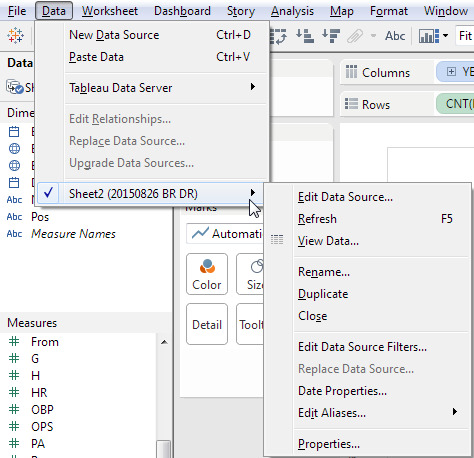The width and height of the screenshot is (474, 458).
Task: Click the number icon beside HR
Action: [x=14, y=392]
